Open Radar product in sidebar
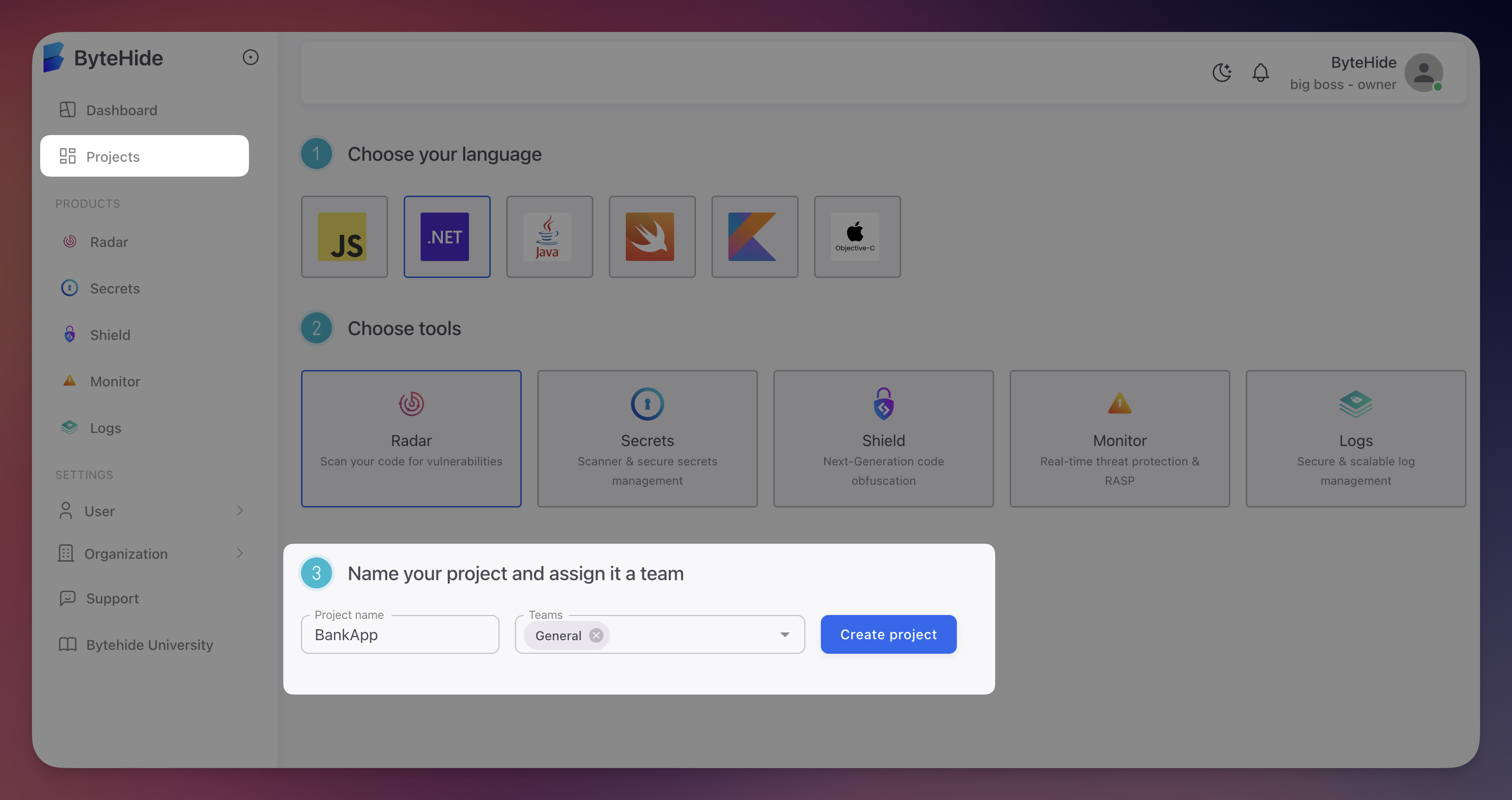Image resolution: width=1512 pixels, height=800 pixels. pos(108,242)
